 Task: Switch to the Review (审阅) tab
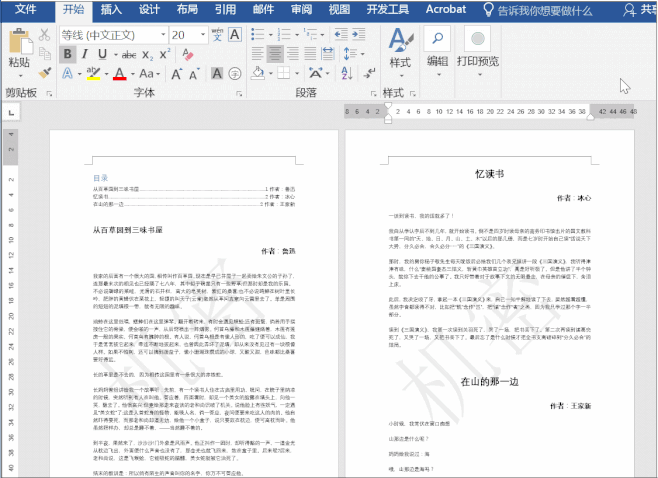(302, 10)
